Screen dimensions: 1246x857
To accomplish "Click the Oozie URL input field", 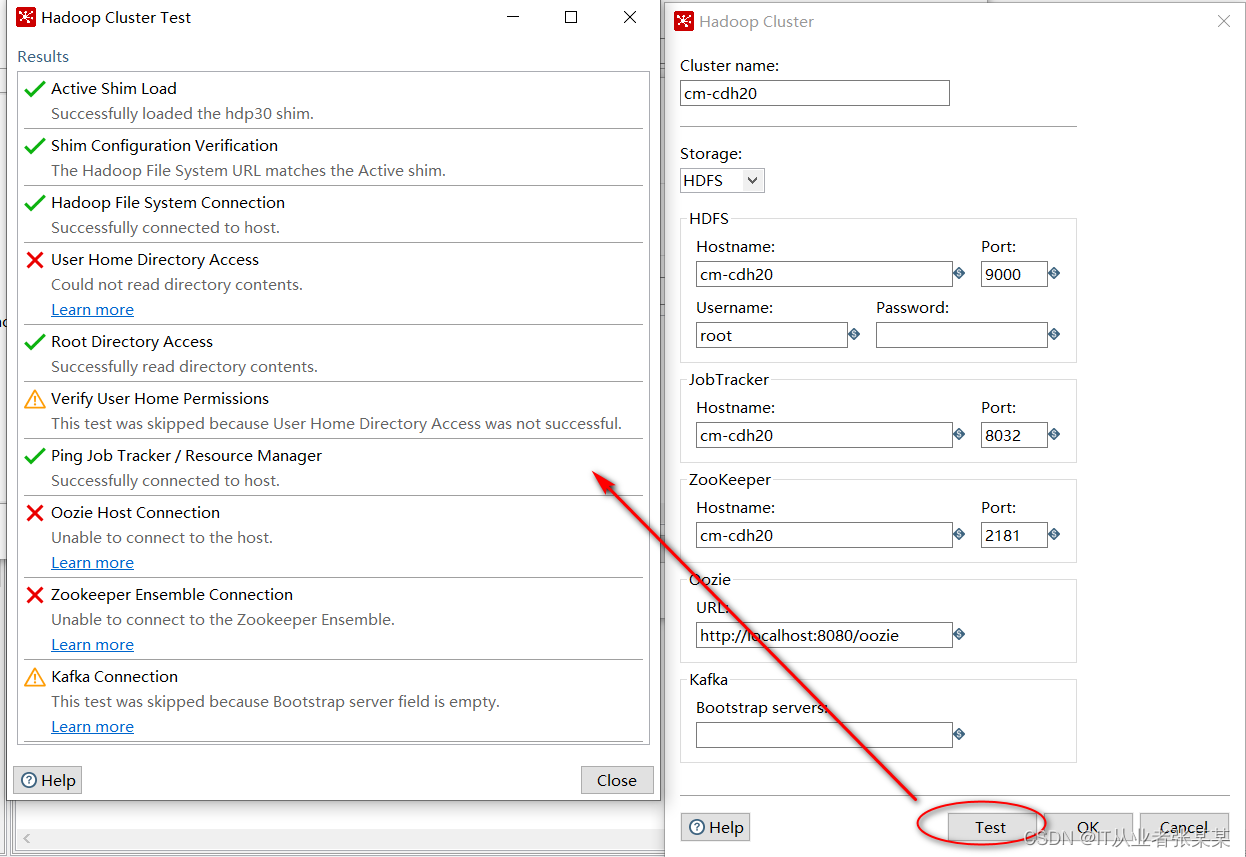I will [824, 635].
